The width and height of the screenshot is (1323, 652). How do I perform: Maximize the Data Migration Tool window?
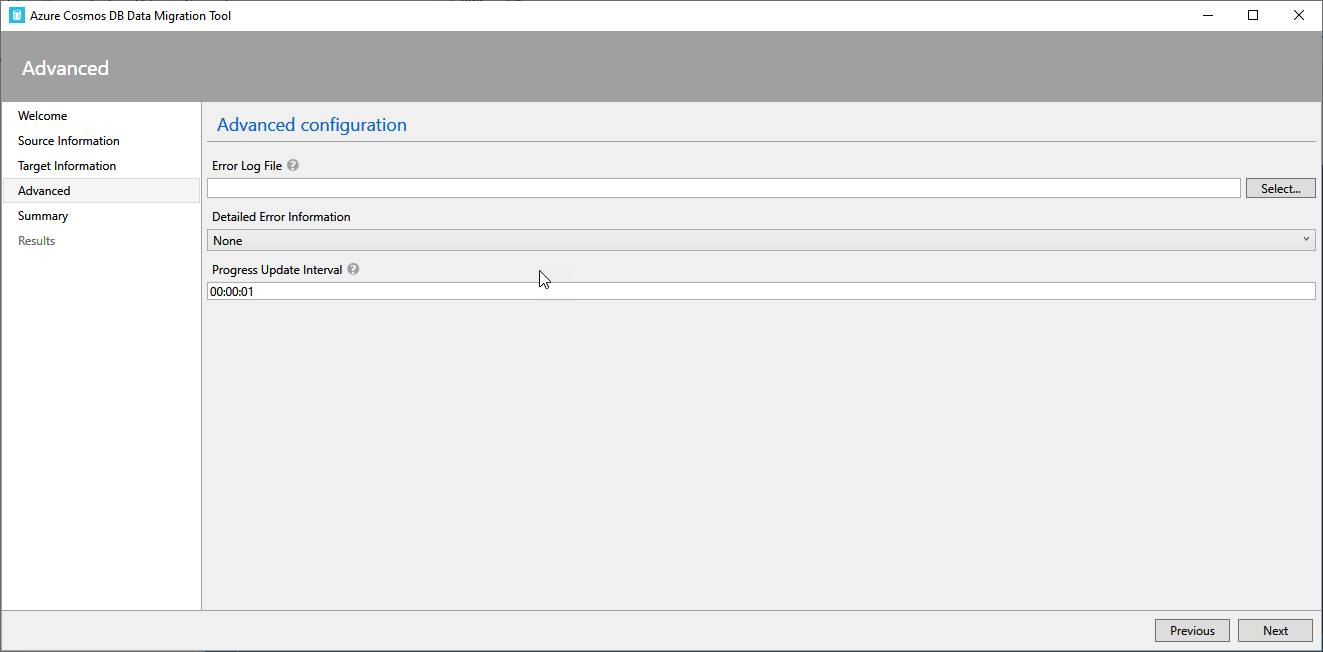pyautogui.click(x=1253, y=15)
